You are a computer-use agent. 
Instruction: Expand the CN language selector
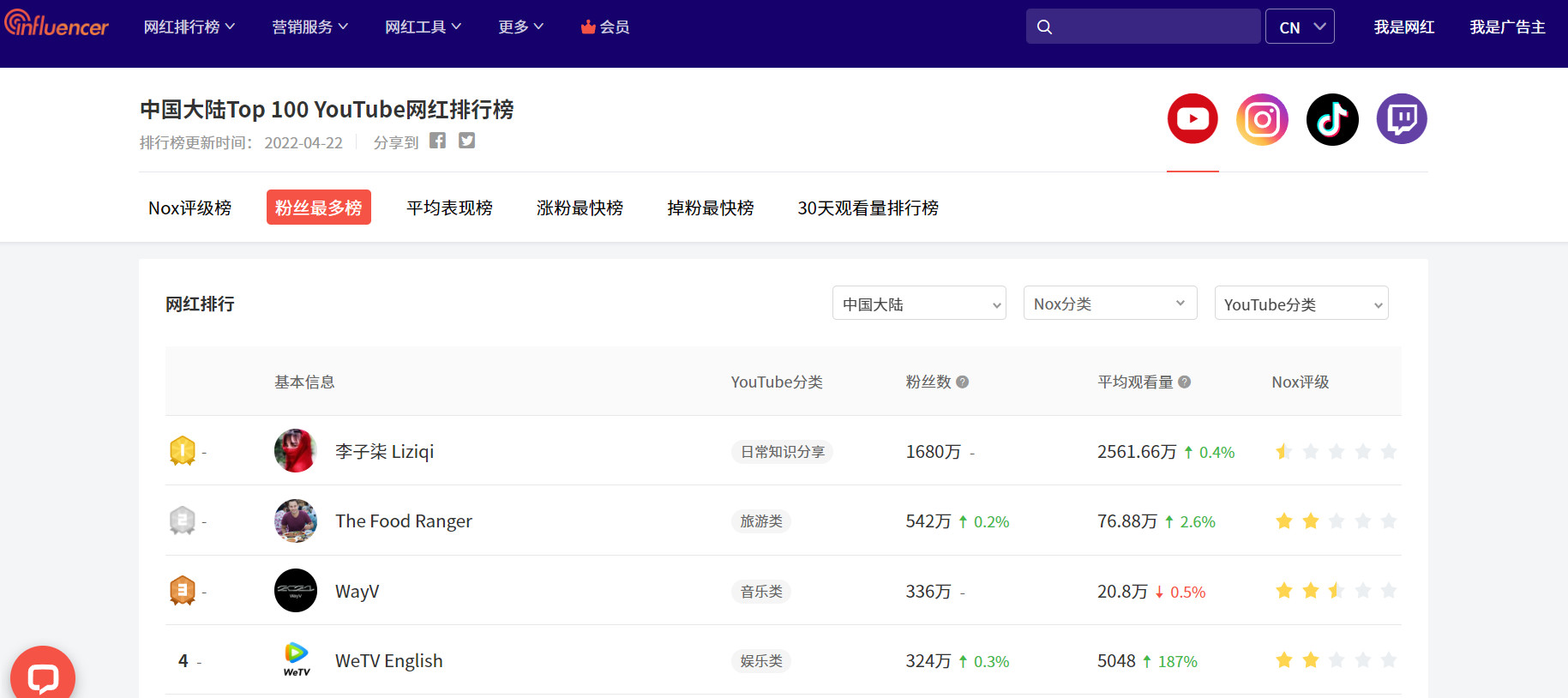click(x=1300, y=27)
